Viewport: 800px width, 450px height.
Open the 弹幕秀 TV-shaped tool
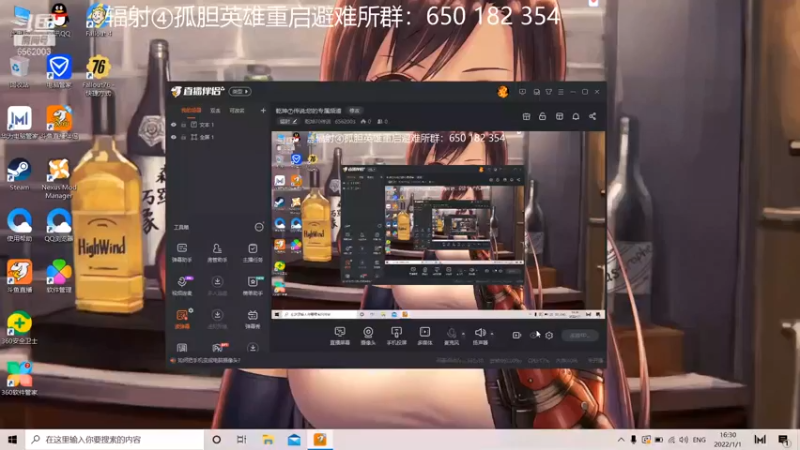253,319
